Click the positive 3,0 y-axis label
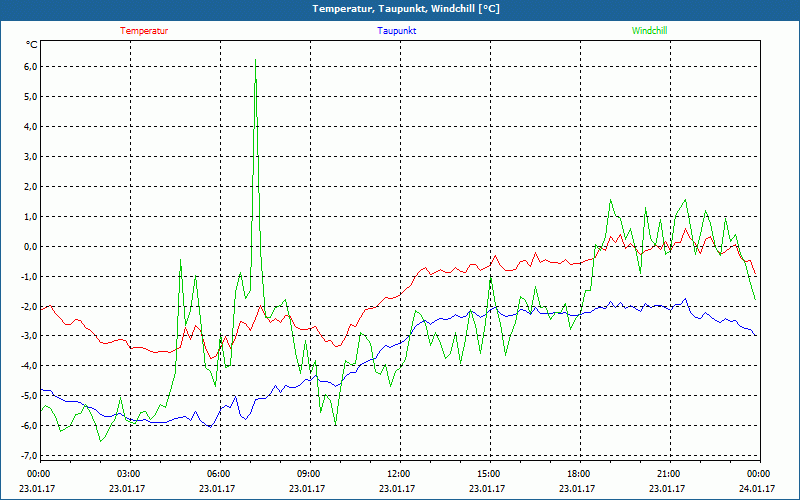The height and width of the screenshot is (500, 800). (29, 157)
